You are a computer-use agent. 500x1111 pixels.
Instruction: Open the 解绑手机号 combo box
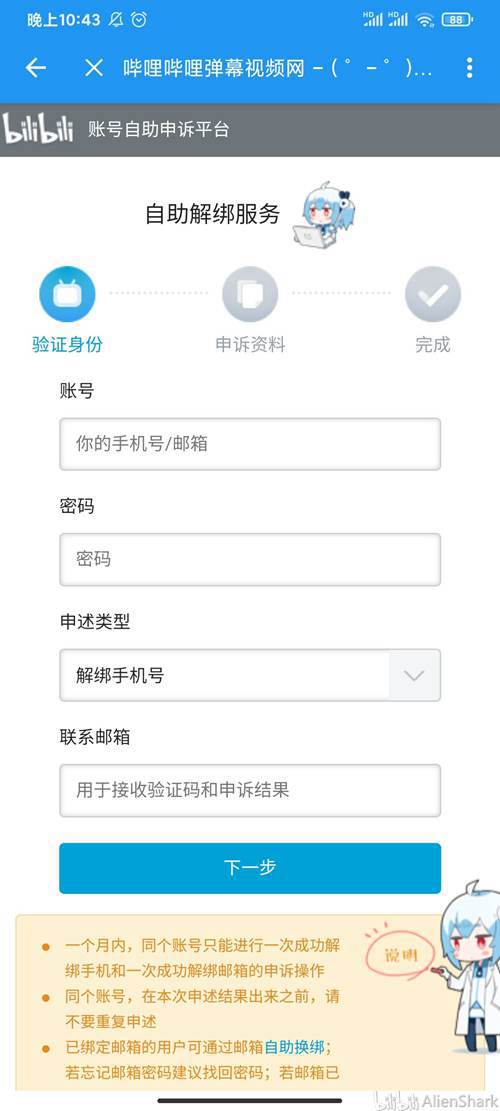tap(249, 675)
